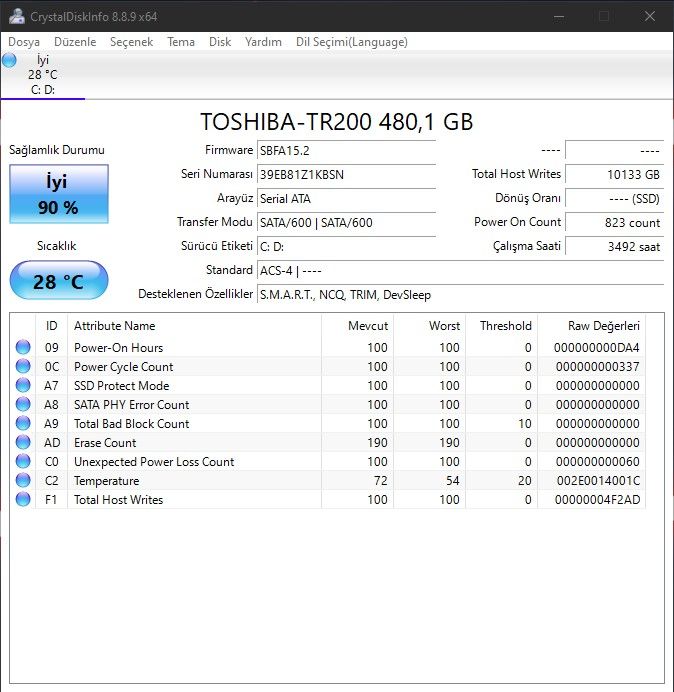Close the CrystalDiskInfo window
674x692 pixels.
click(x=650, y=16)
